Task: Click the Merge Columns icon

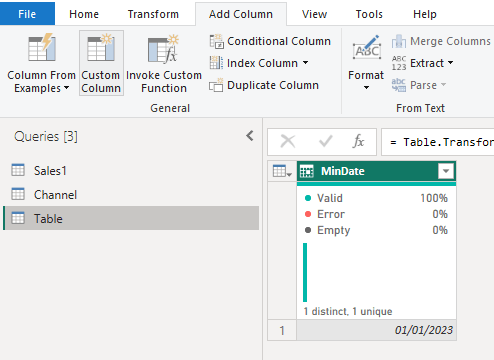Action: (399, 41)
